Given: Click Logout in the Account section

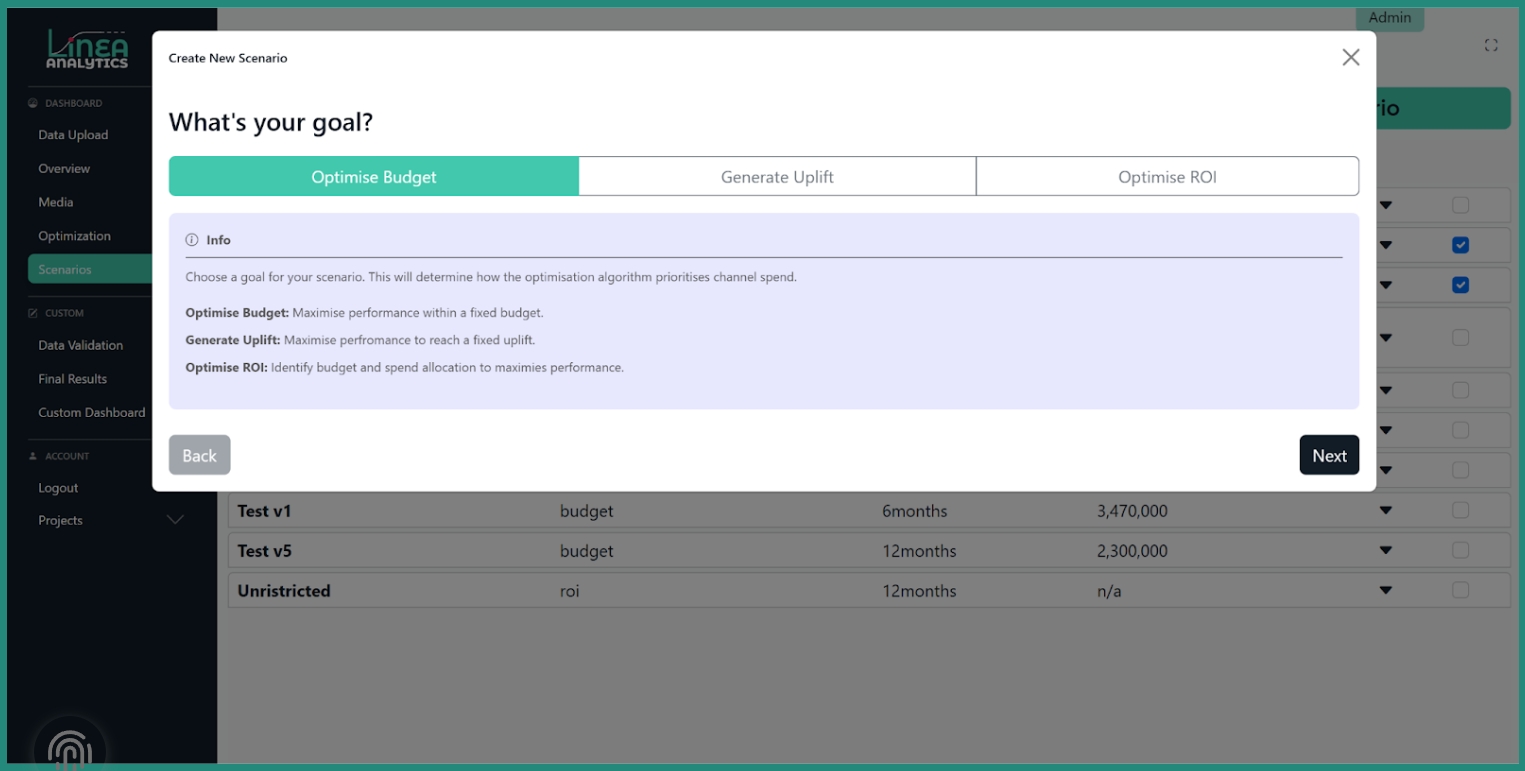Looking at the screenshot, I should coord(58,488).
